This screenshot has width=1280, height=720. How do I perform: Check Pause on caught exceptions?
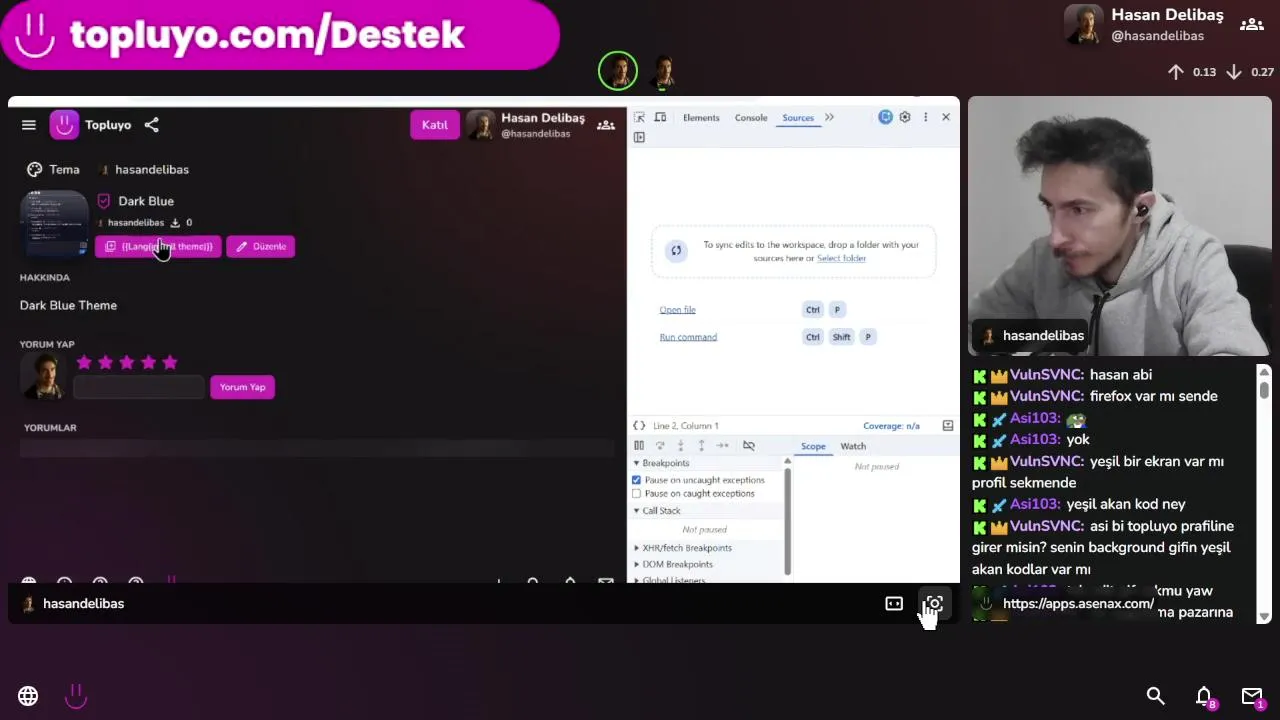[636, 494]
